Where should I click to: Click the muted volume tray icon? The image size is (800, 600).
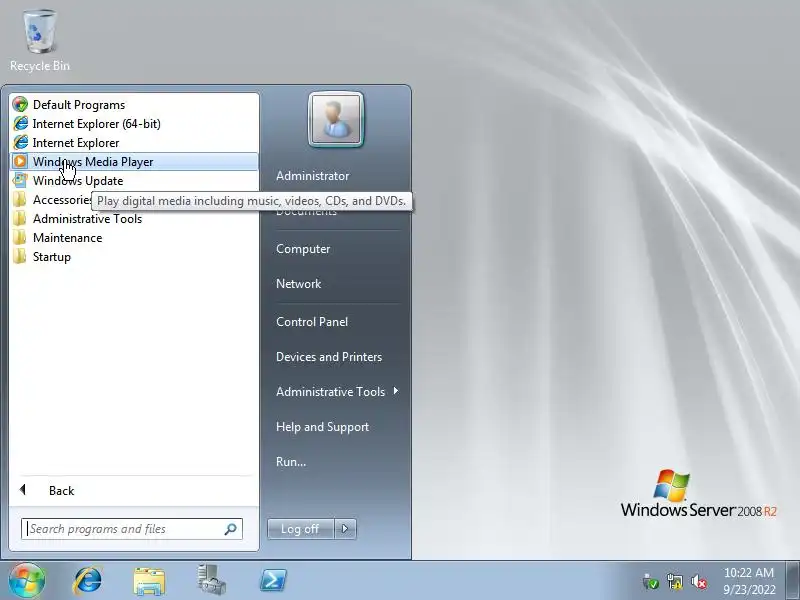698,581
